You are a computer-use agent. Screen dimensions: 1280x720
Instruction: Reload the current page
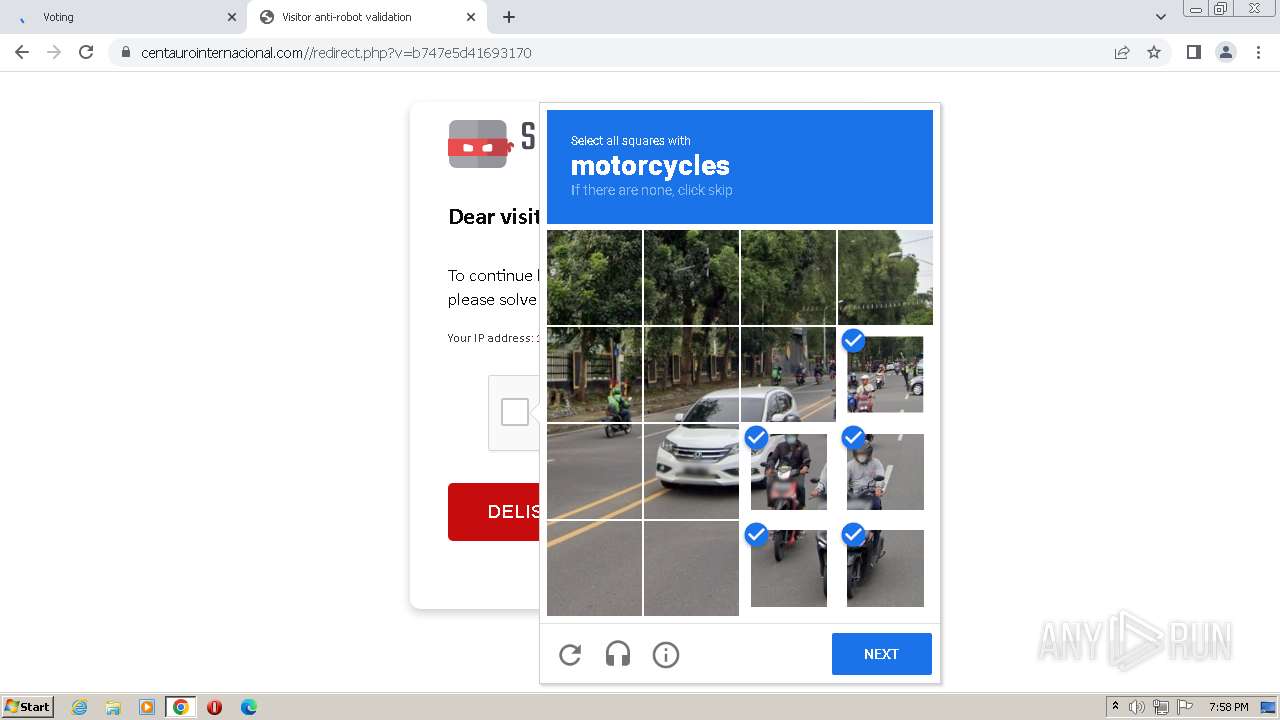click(x=86, y=52)
